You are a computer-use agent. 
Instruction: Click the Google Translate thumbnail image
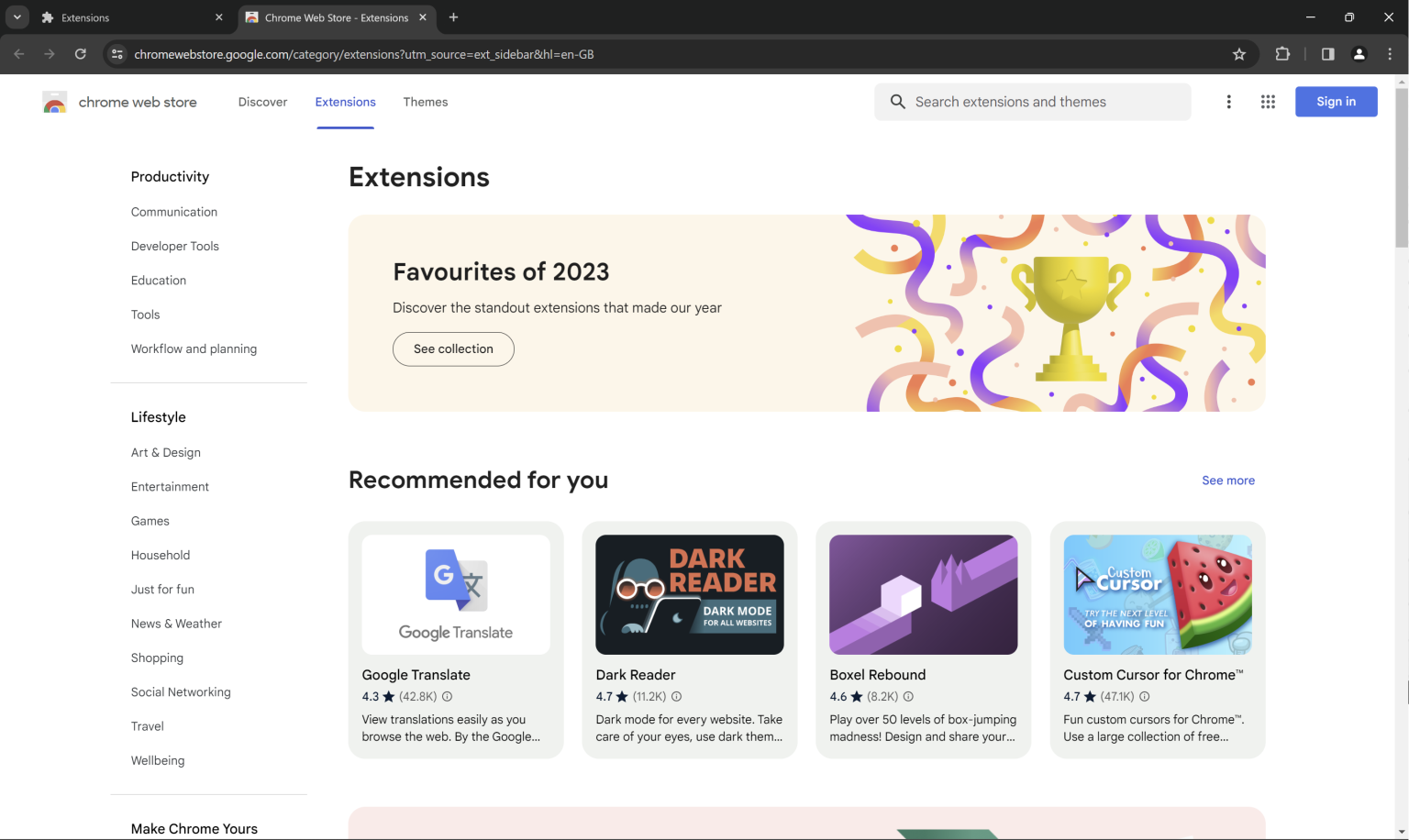[456, 595]
